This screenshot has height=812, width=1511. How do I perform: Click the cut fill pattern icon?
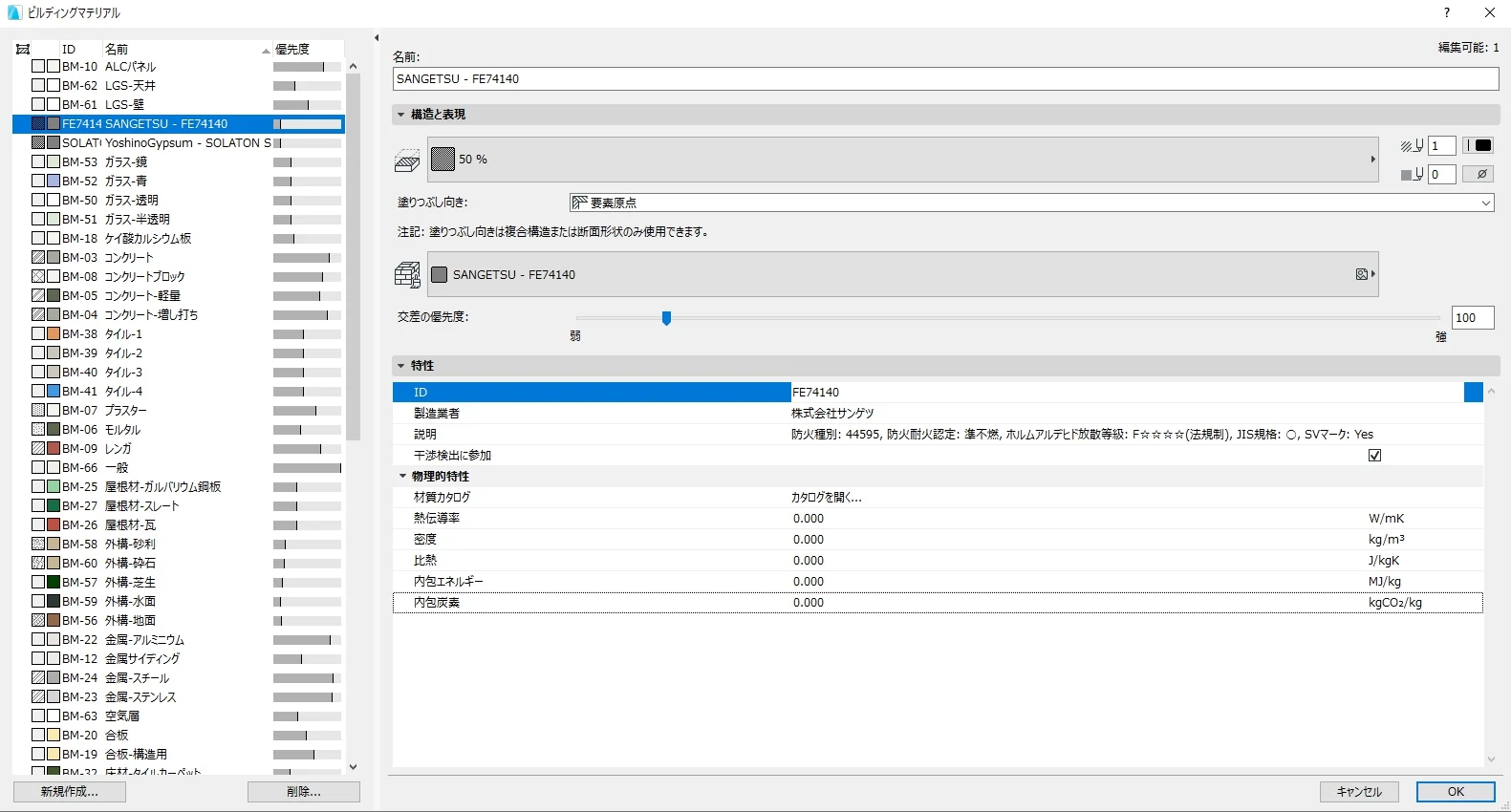tap(407, 160)
